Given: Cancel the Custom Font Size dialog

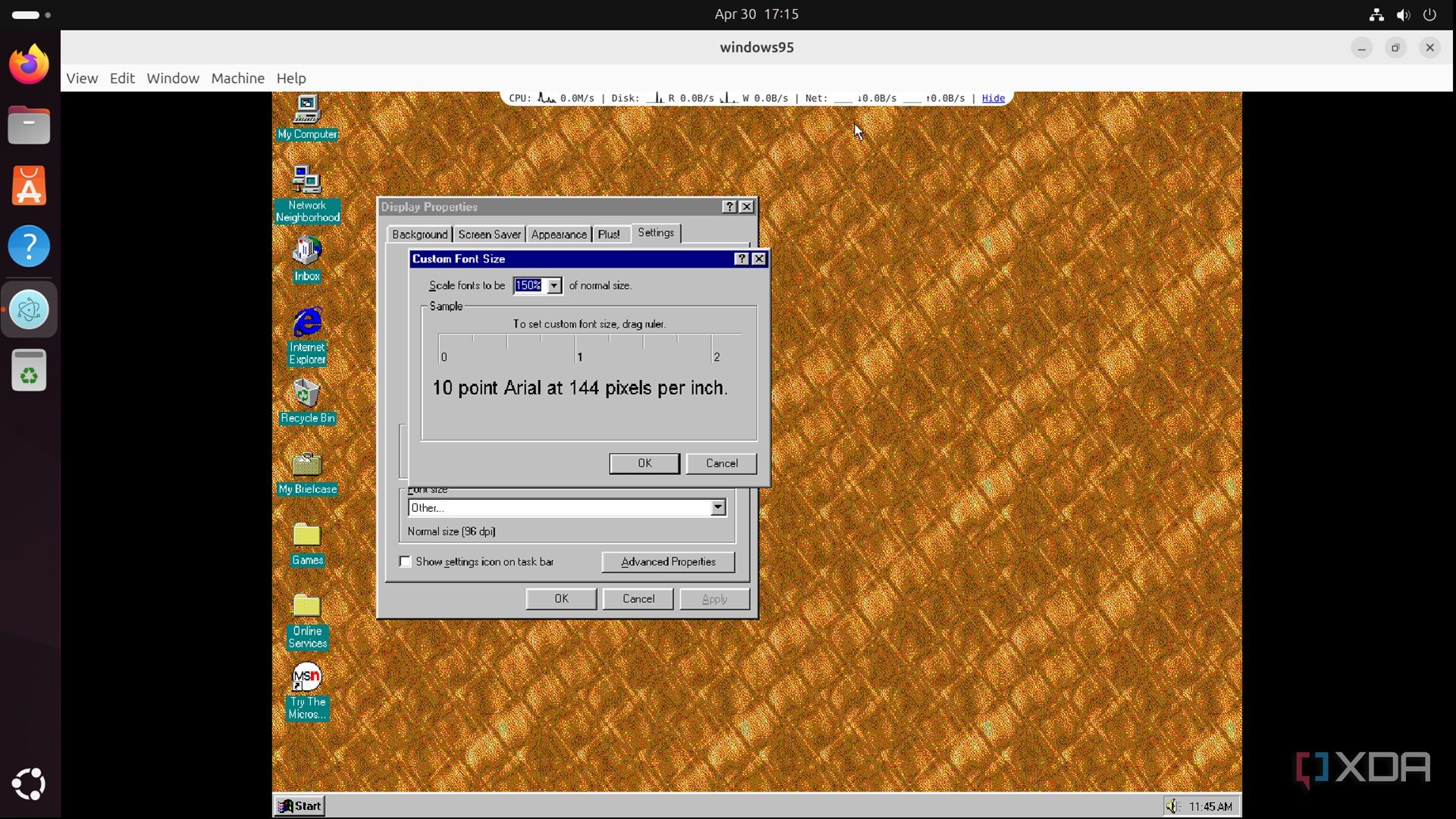Looking at the screenshot, I should tap(721, 463).
